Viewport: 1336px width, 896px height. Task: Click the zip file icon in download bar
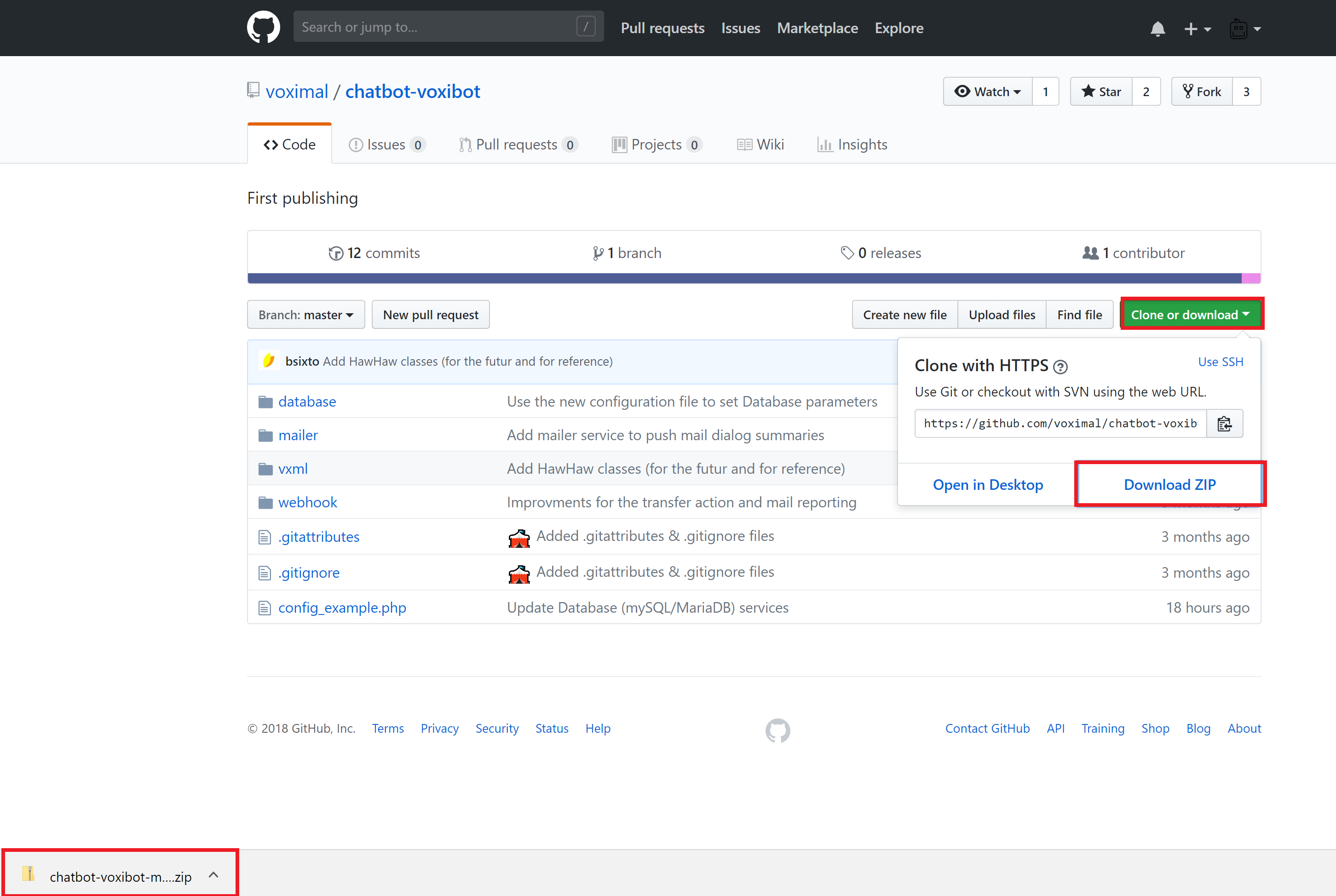point(29,874)
